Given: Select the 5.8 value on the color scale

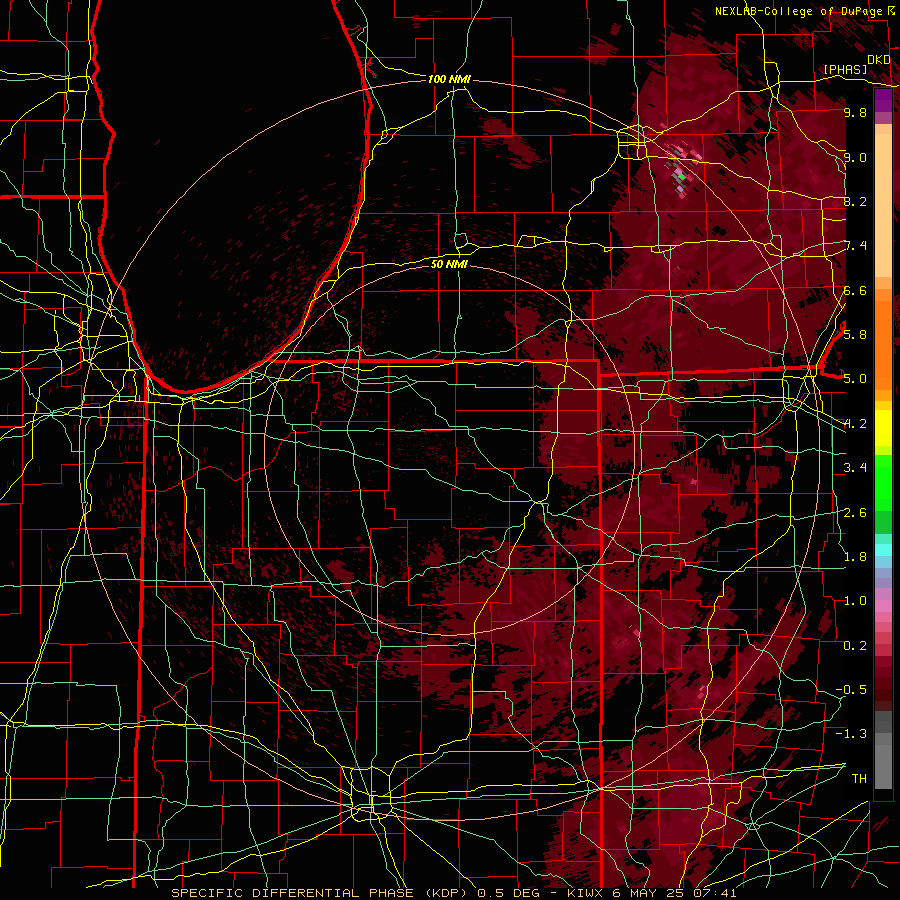Looking at the screenshot, I should tap(855, 335).
